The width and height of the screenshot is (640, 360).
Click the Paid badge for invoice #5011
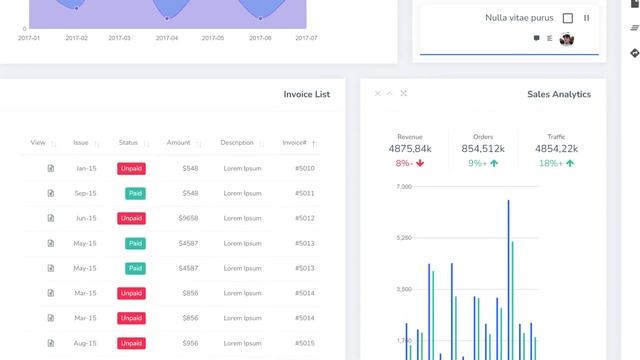pos(135,193)
